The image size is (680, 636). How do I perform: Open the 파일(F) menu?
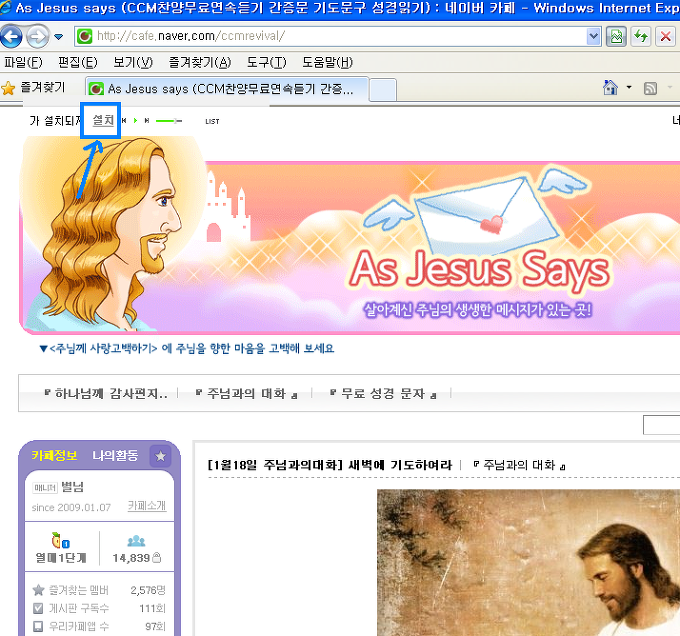click(x=23, y=62)
